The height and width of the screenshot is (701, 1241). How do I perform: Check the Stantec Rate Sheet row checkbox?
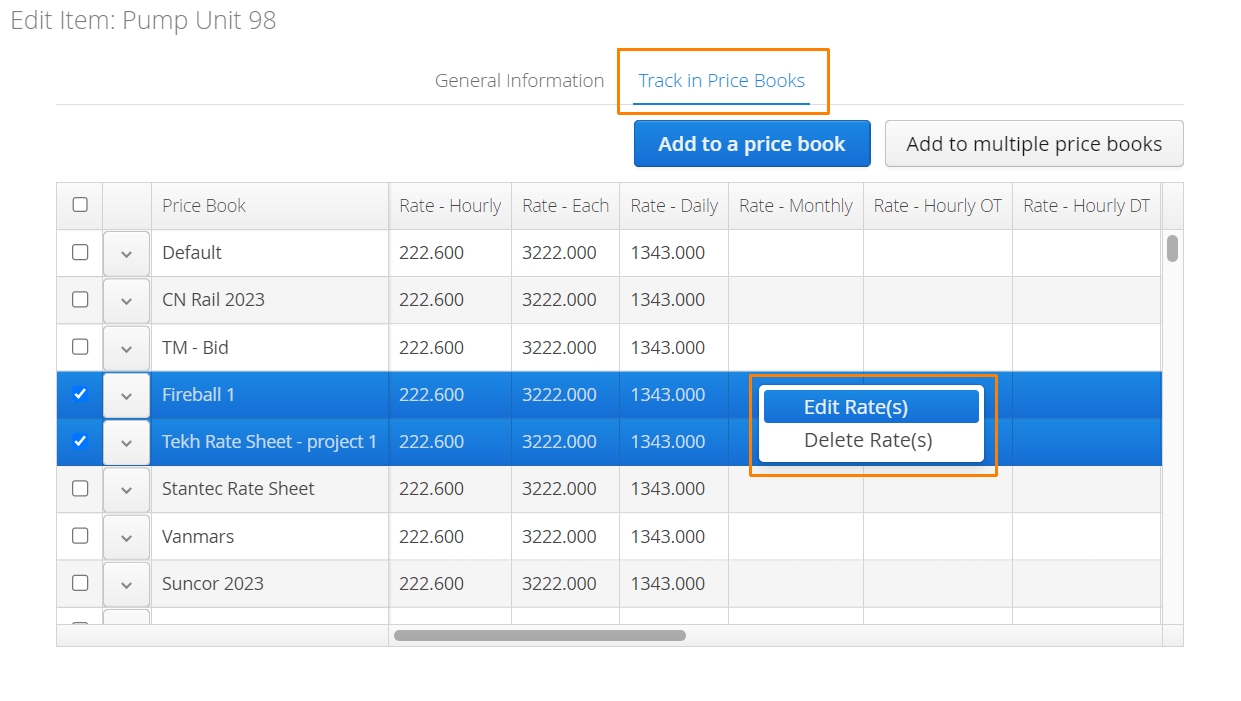tap(80, 488)
